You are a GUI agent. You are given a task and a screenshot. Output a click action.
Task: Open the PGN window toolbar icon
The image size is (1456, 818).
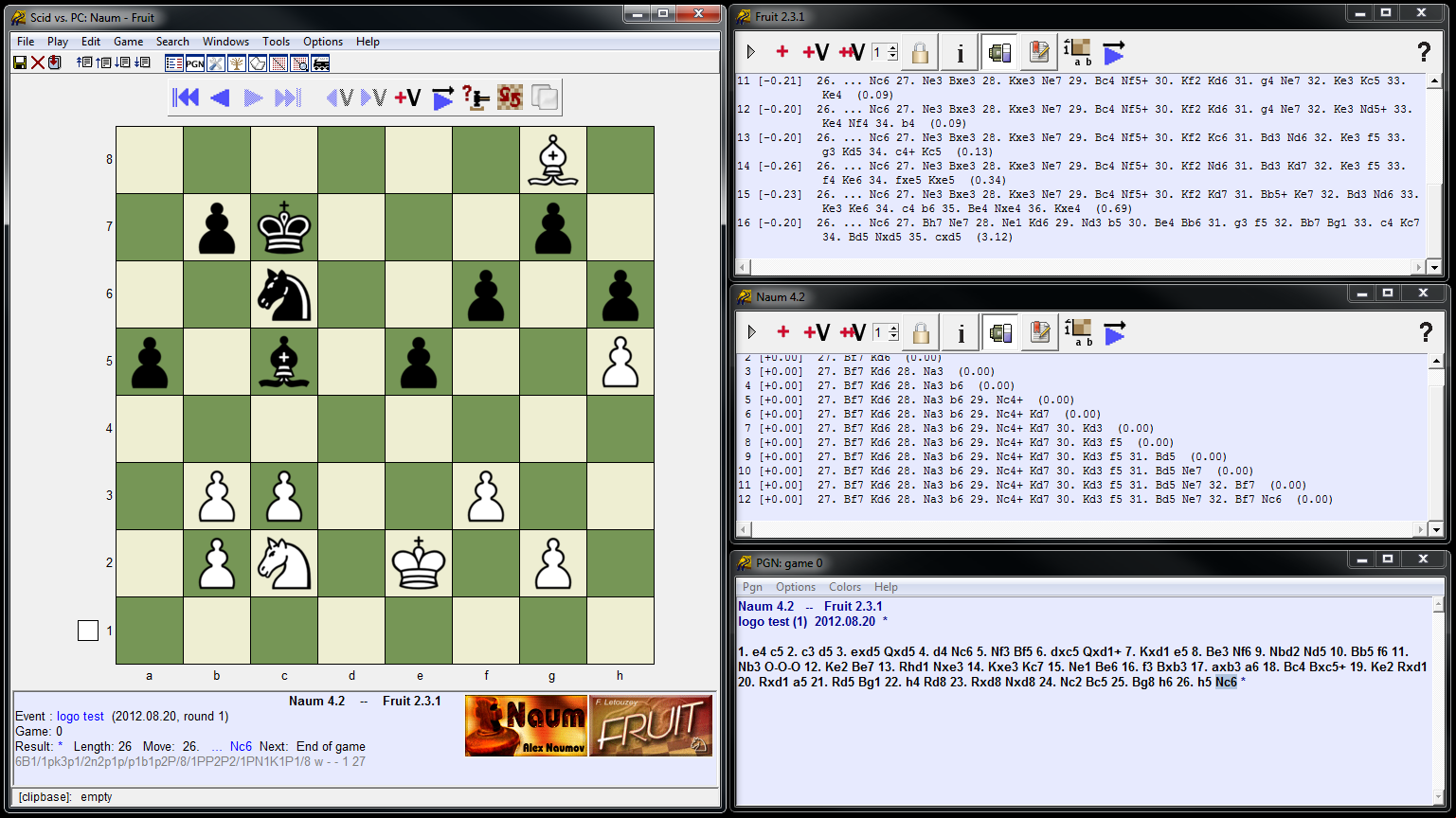click(x=195, y=63)
